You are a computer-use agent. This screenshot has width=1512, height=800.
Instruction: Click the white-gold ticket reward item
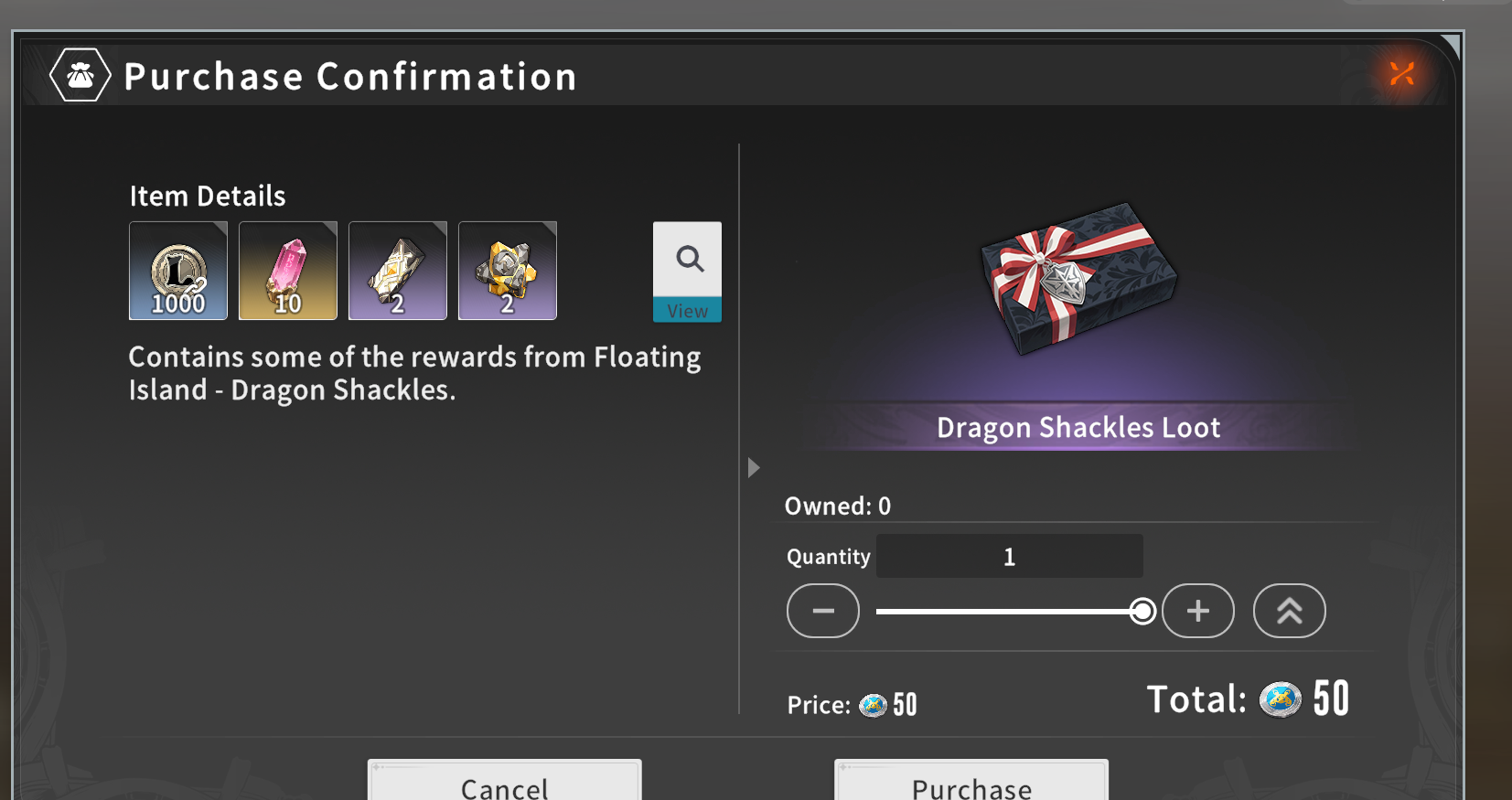click(x=398, y=271)
